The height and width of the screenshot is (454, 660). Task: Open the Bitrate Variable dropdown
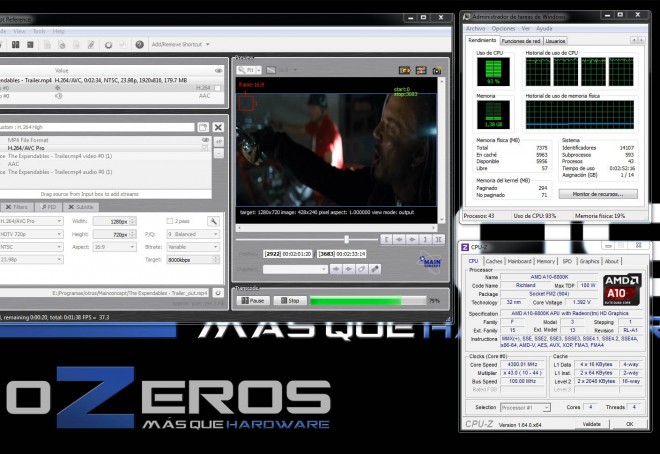pos(193,247)
